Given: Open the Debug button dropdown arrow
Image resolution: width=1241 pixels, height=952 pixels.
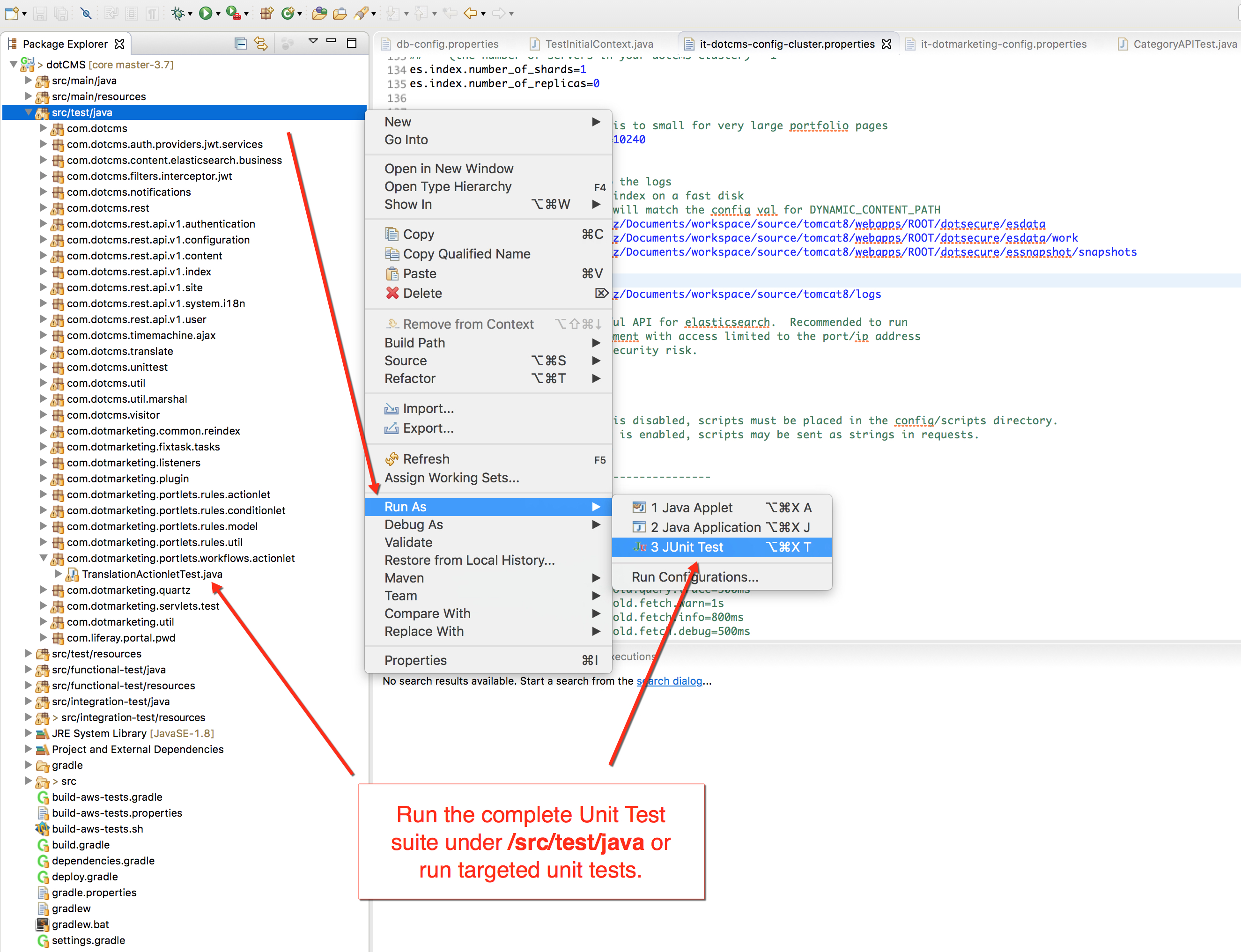Looking at the screenshot, I should [x=190, y=14].
